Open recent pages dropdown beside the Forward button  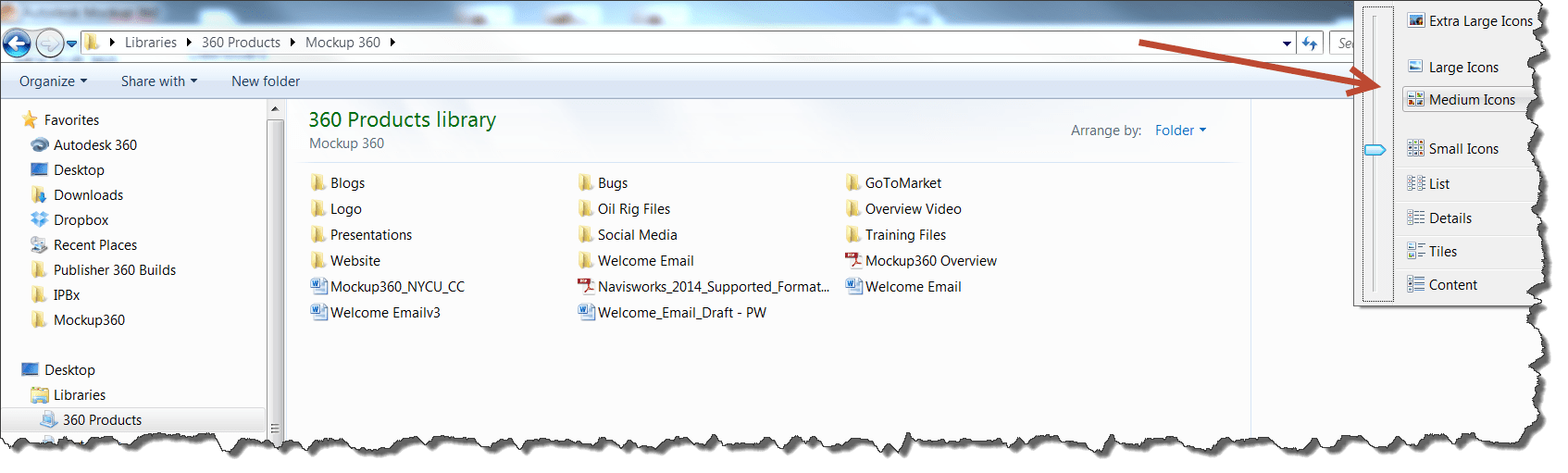pos(71,44)
